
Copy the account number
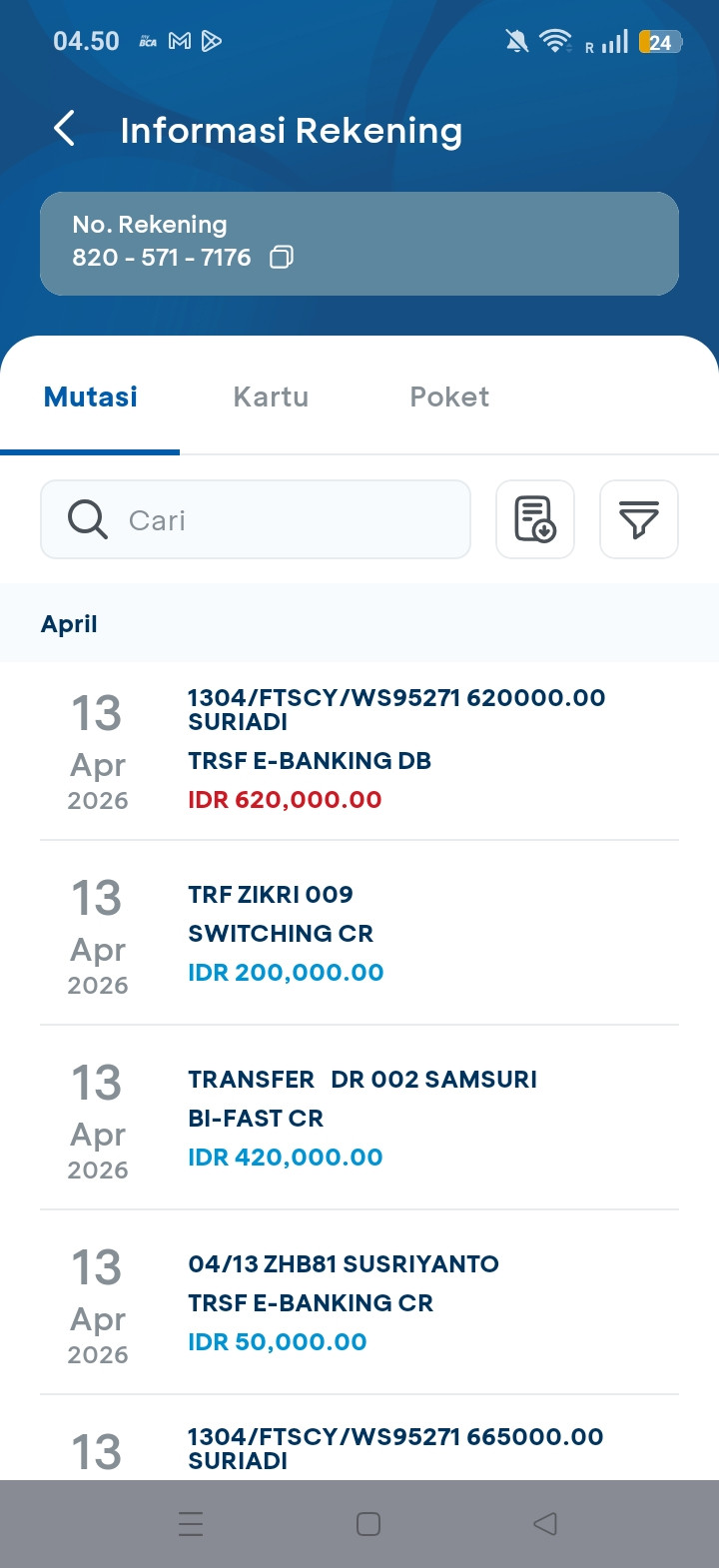[282, 258]
